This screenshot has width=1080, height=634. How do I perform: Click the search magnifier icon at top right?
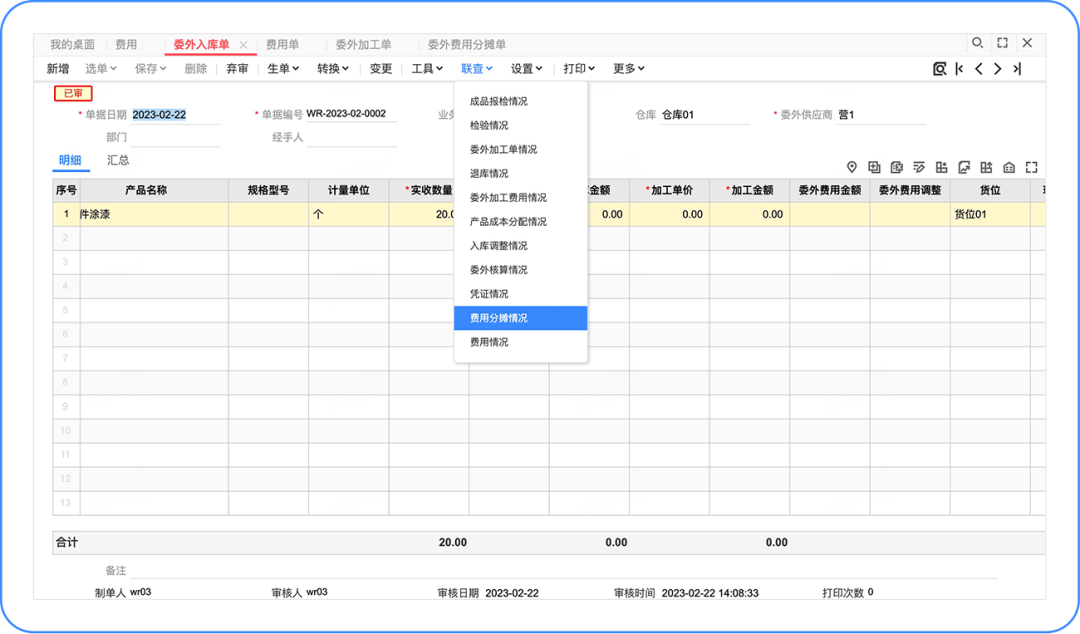point(978,43)
